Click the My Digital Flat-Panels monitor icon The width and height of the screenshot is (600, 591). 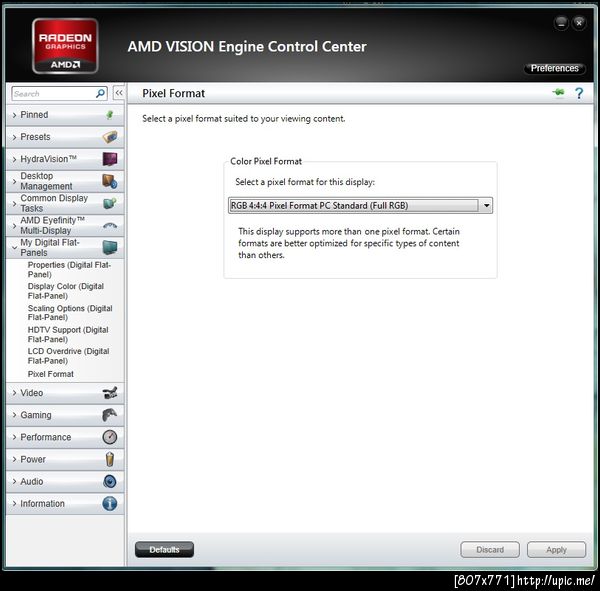pos(110,248)
